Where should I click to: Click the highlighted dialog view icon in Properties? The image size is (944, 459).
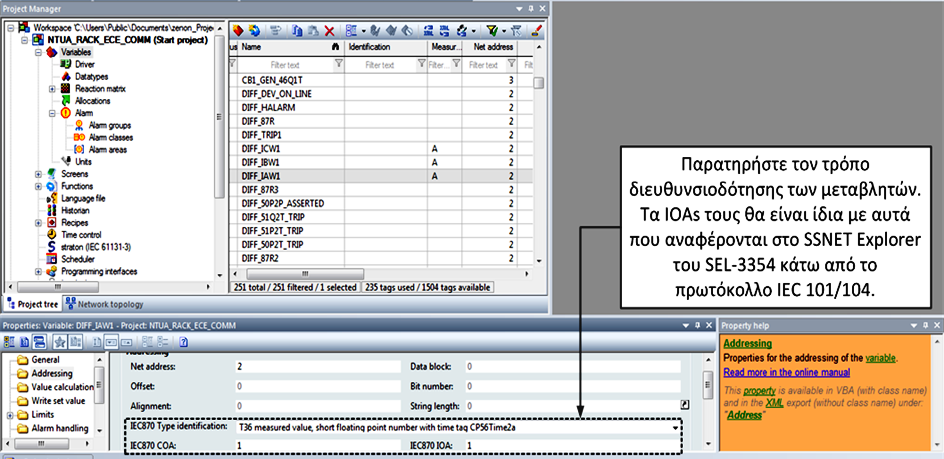coord(39,342)
